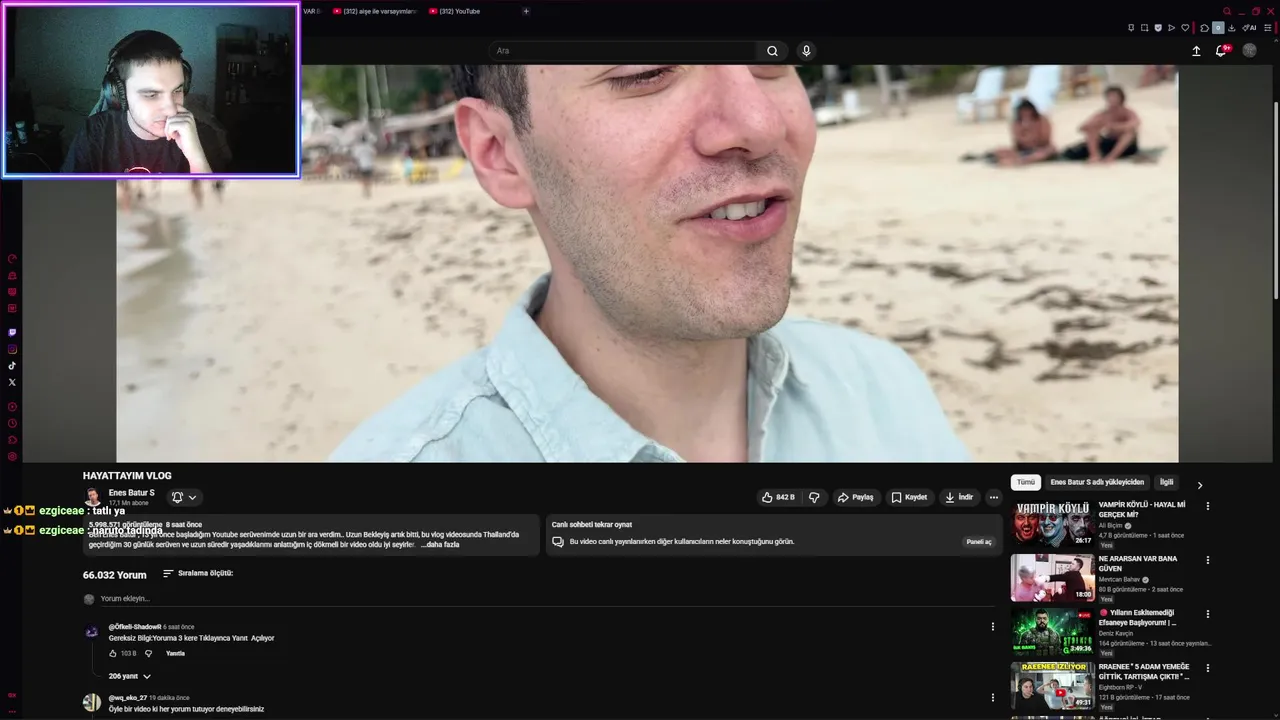The height and width of the screenshot is (720, 1280).
Task: Expand description with ...daha fazla
Action: pos(440,545)
